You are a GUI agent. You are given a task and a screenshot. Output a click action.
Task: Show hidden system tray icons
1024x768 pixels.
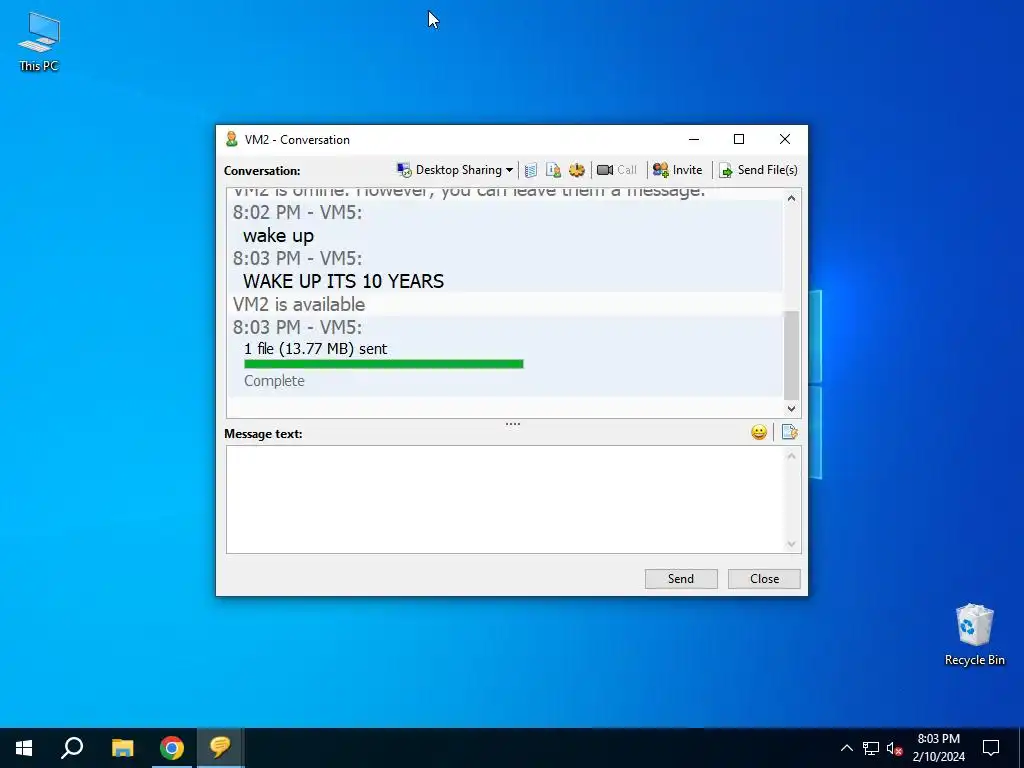click(846, 748)
